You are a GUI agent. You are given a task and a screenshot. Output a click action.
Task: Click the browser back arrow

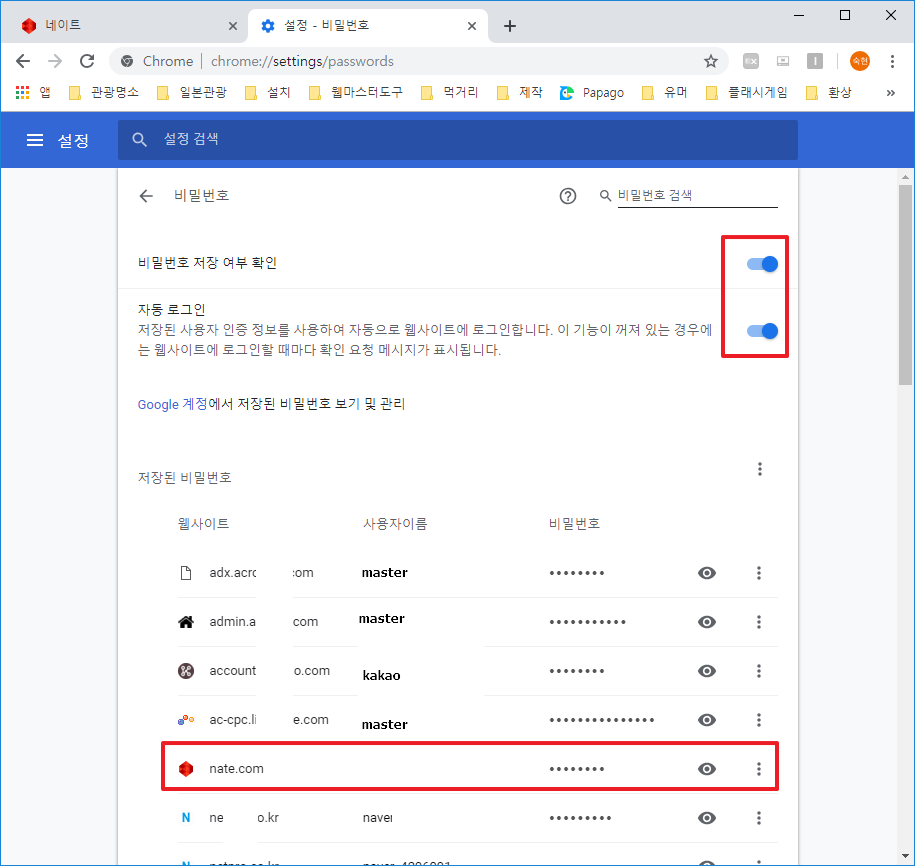pos(23,61)
